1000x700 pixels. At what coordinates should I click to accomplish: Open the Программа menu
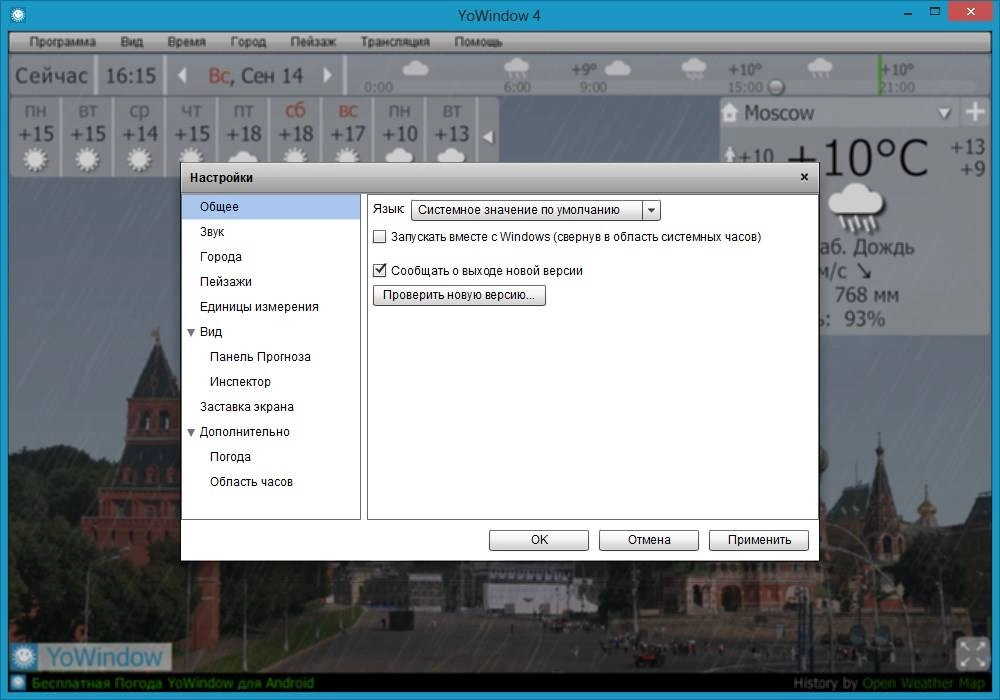click(x=62, y=42)
